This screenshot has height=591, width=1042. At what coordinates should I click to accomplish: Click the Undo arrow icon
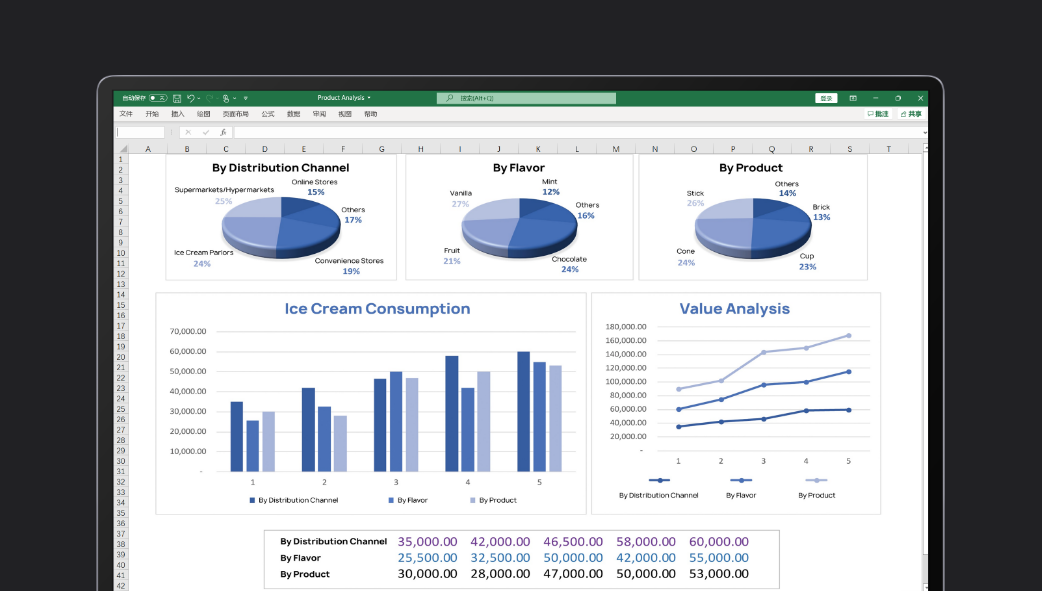click(x=190, y=98)
